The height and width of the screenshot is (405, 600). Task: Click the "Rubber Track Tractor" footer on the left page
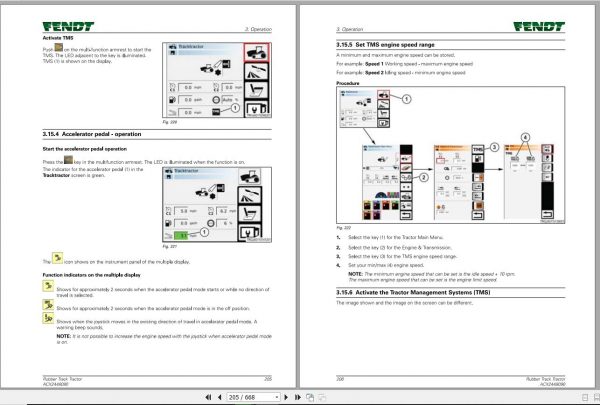click(62, 379)
